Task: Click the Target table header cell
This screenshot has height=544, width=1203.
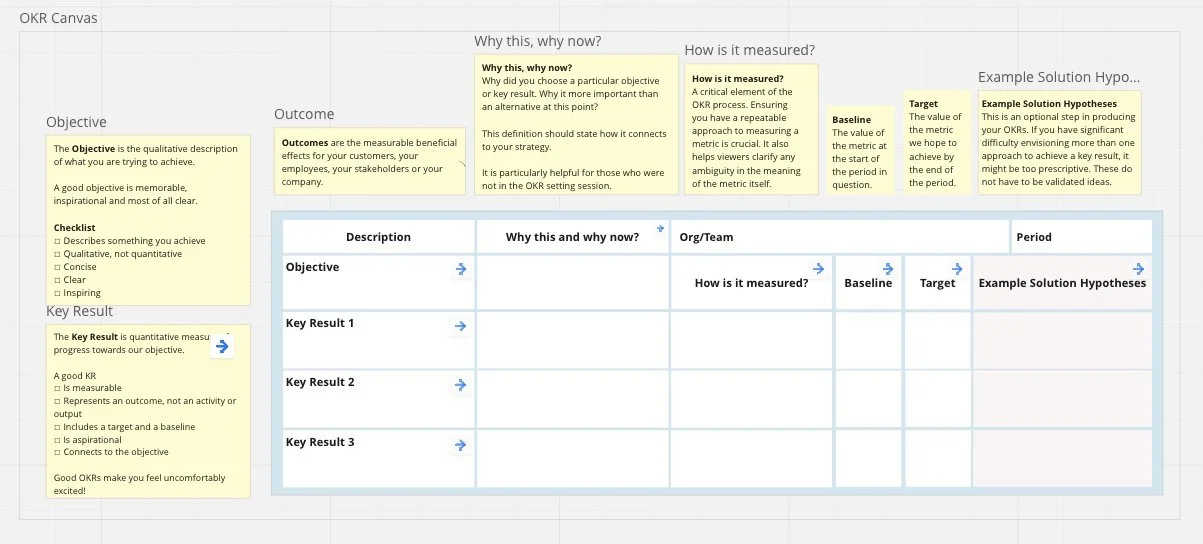Action: tap(938, 283)
